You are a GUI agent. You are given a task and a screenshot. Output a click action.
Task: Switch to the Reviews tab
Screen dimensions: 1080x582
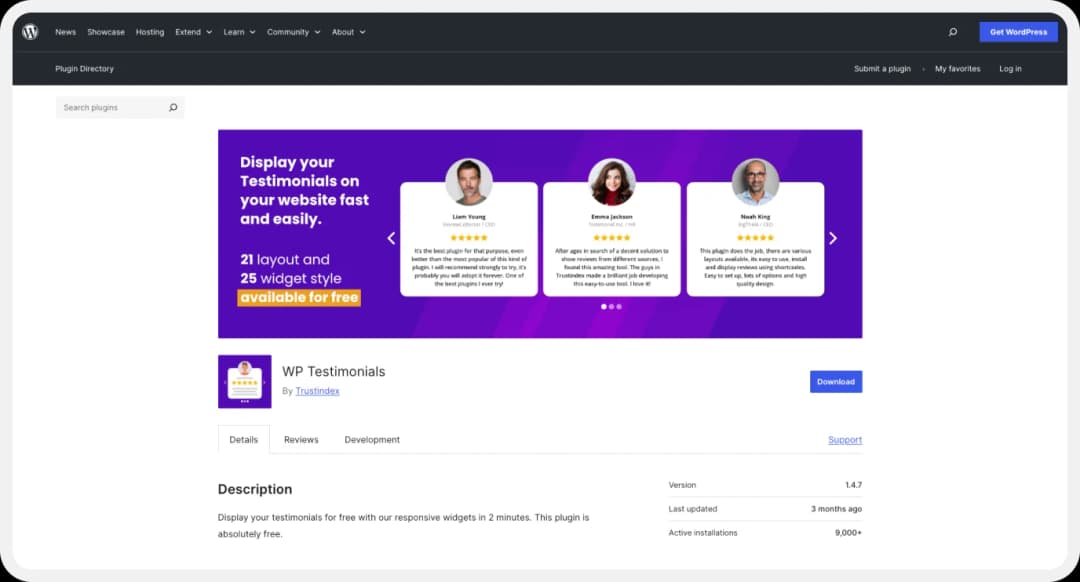tap(301, 439)
